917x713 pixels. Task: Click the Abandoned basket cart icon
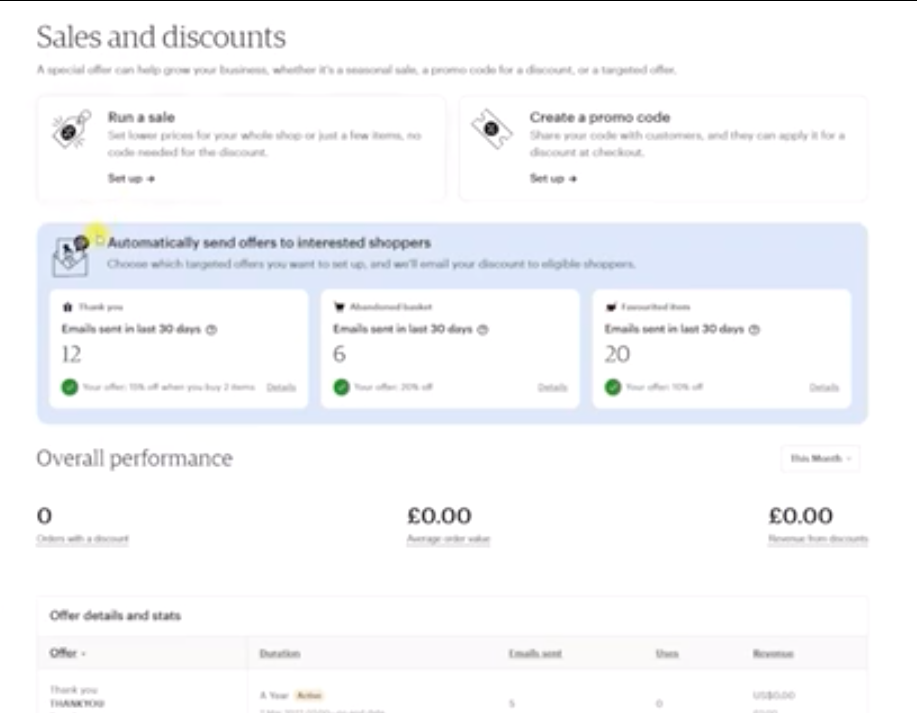pos(339,307)
